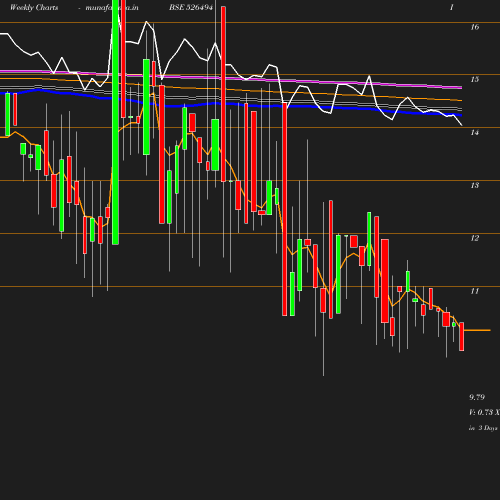
Task: Click the munafa website watermark text
Action: (112, 7)
